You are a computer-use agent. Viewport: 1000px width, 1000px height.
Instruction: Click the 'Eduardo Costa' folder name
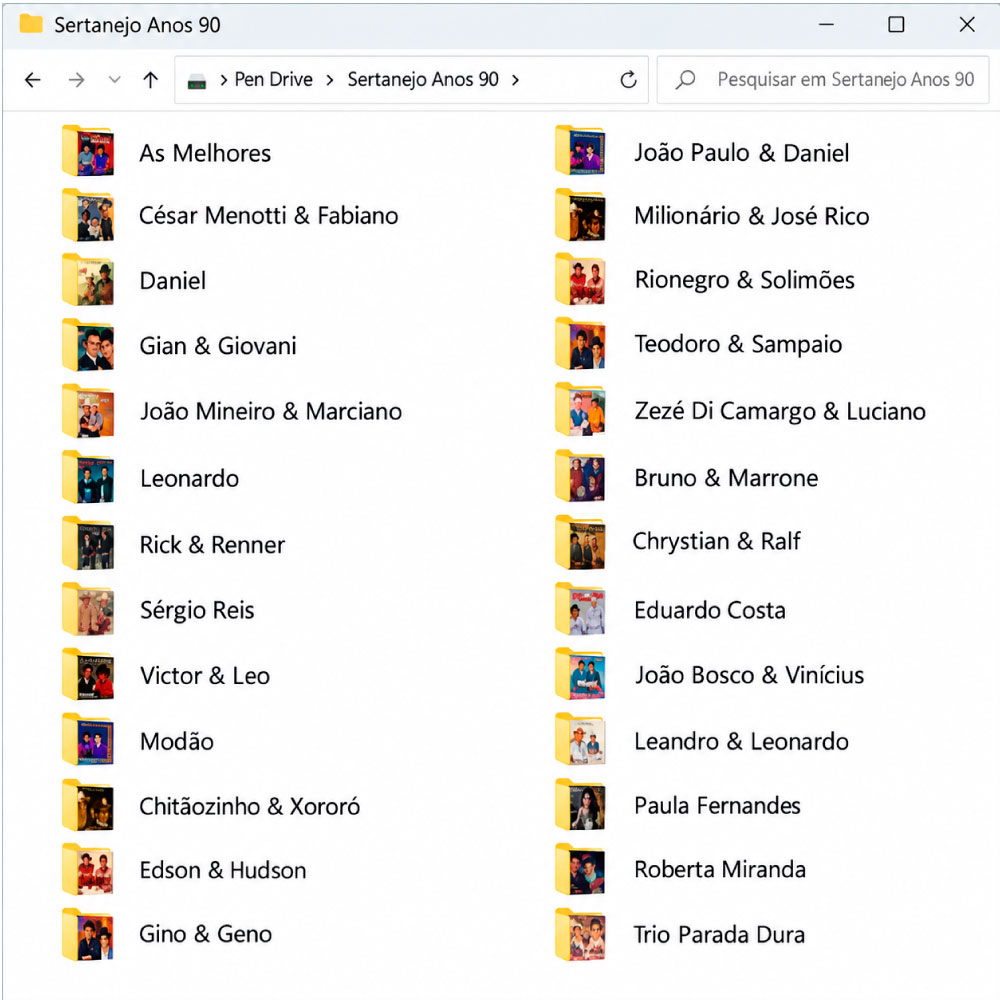[x=710, y=610]
